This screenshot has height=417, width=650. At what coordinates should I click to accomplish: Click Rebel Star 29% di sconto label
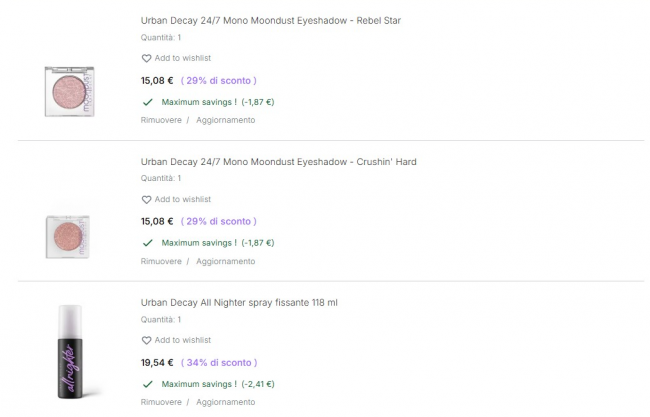point(219,81)
